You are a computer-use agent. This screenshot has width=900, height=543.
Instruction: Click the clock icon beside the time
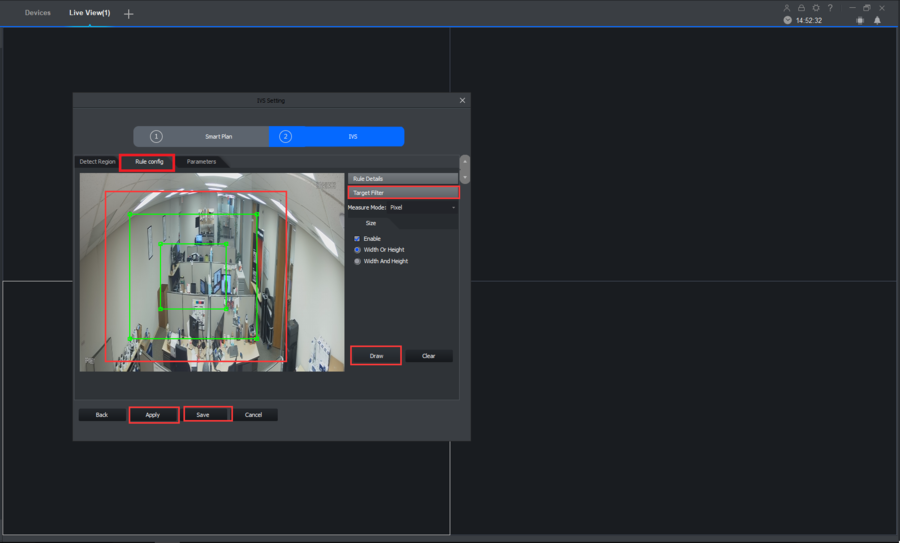(788, 20)
